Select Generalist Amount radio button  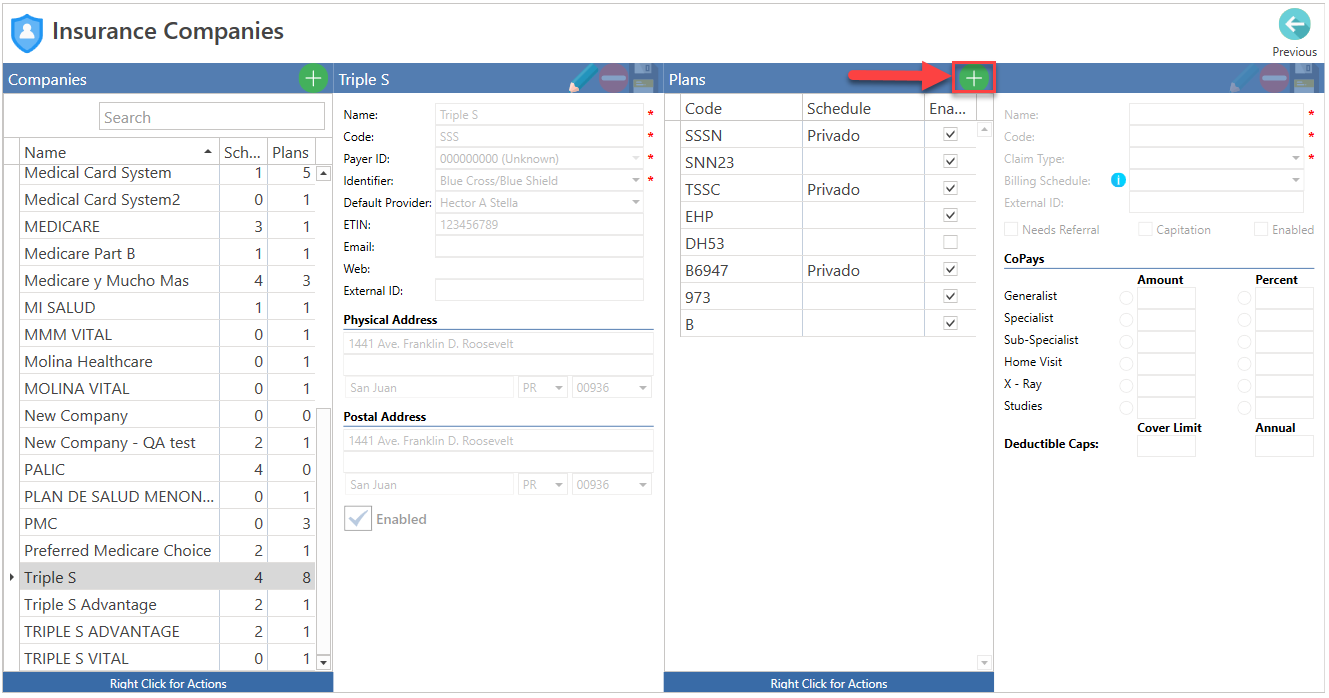click(x=1127, y=297)
